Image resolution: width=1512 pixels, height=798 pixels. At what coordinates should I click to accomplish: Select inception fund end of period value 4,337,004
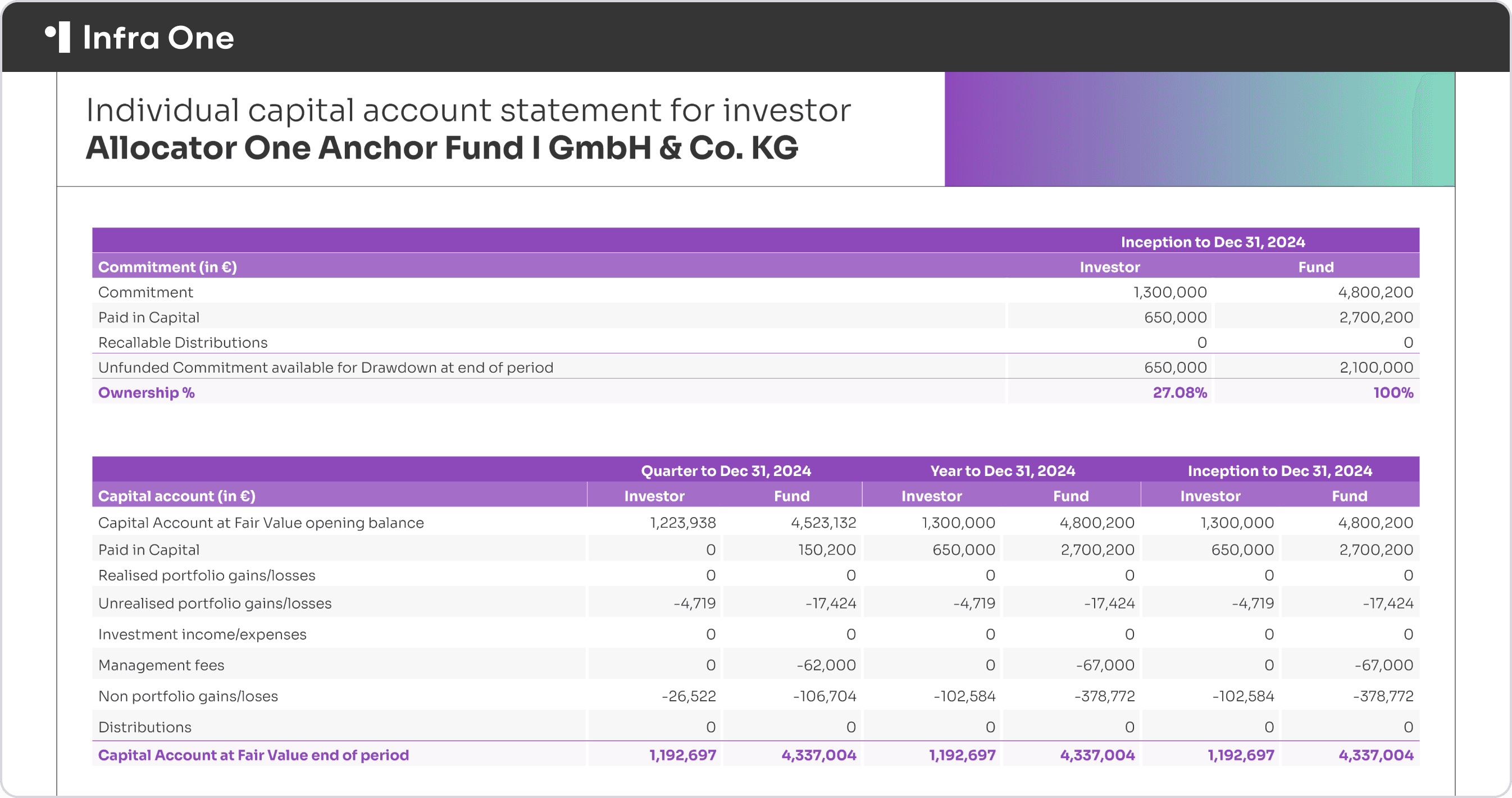pyautogui.click(x=1376, y=755)
